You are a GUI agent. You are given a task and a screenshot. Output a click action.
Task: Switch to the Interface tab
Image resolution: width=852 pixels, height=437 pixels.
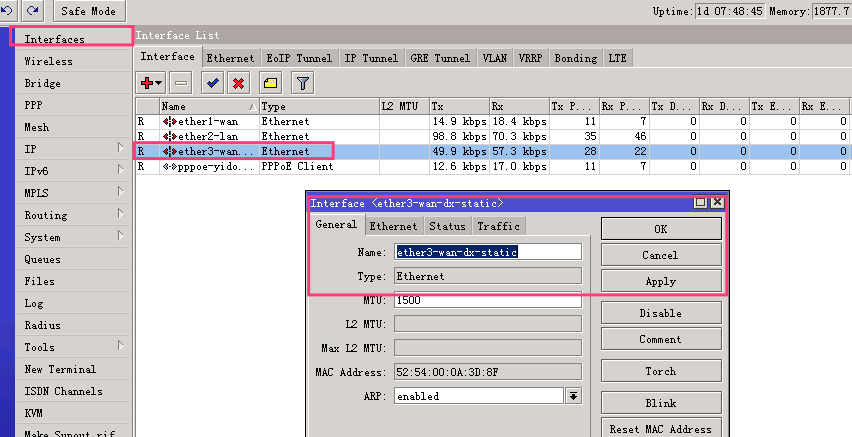point(167,57)
